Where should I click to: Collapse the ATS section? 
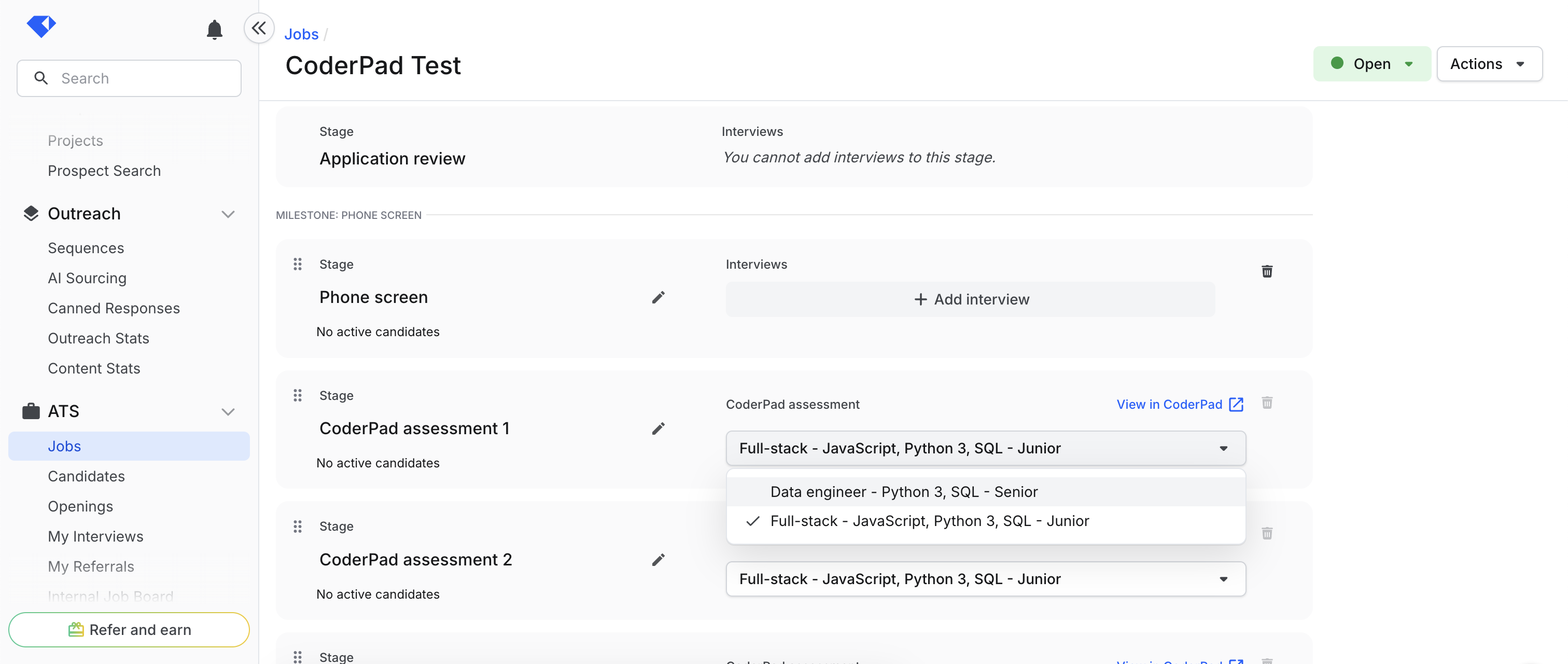(x=228, y=411)
